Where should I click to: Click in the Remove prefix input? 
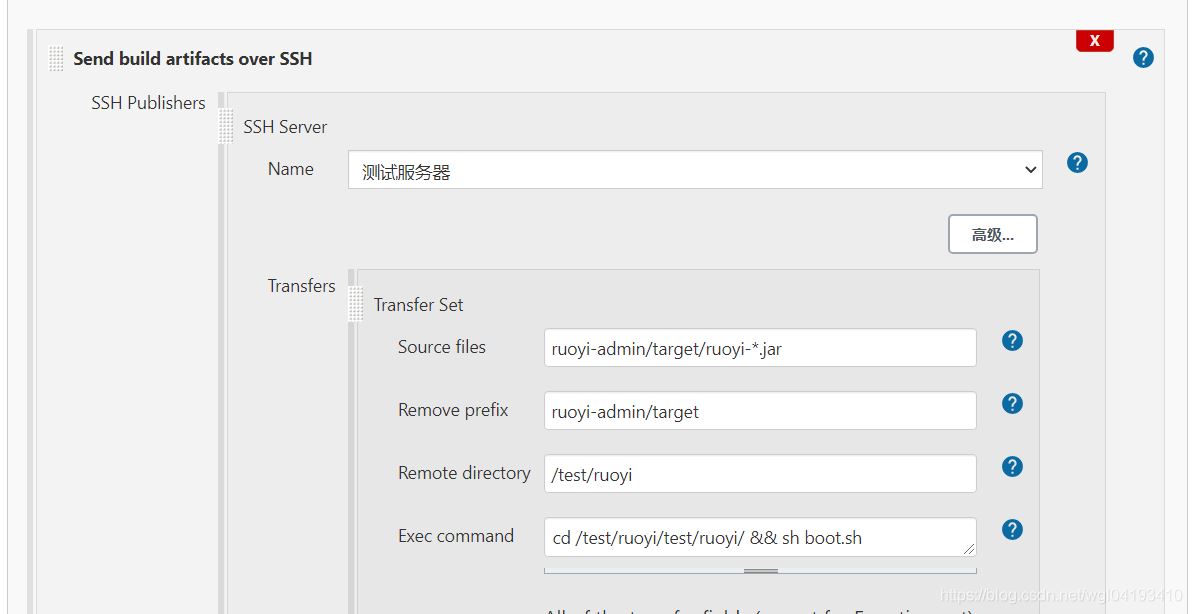[x=760, y=411]
